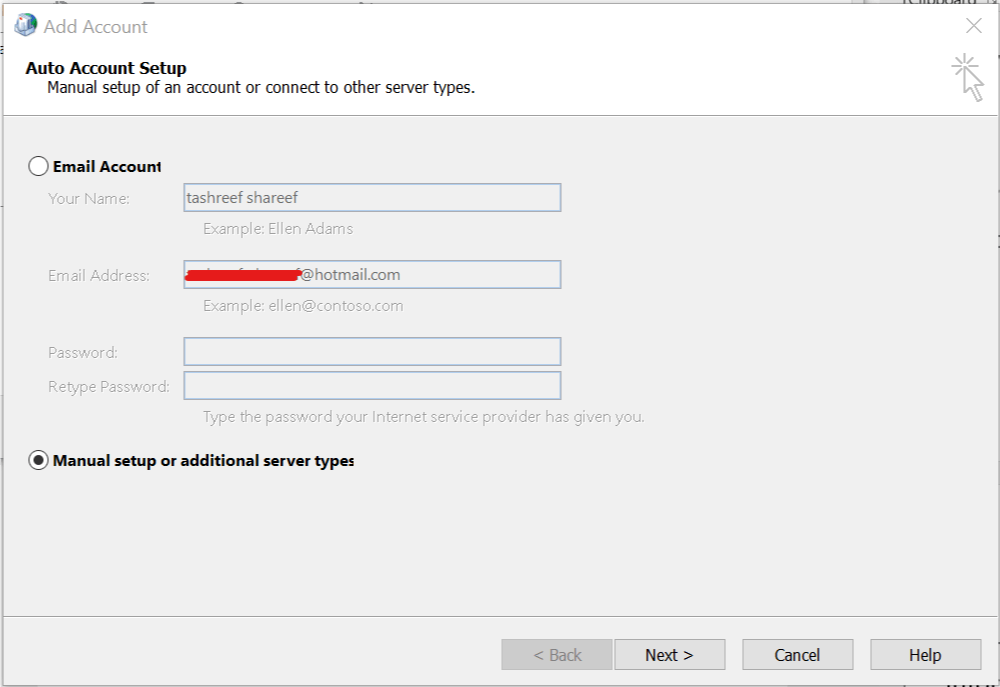1000x687 pixels.
Task: Click the password provider hint text
Action: click(x=423, y=417)
